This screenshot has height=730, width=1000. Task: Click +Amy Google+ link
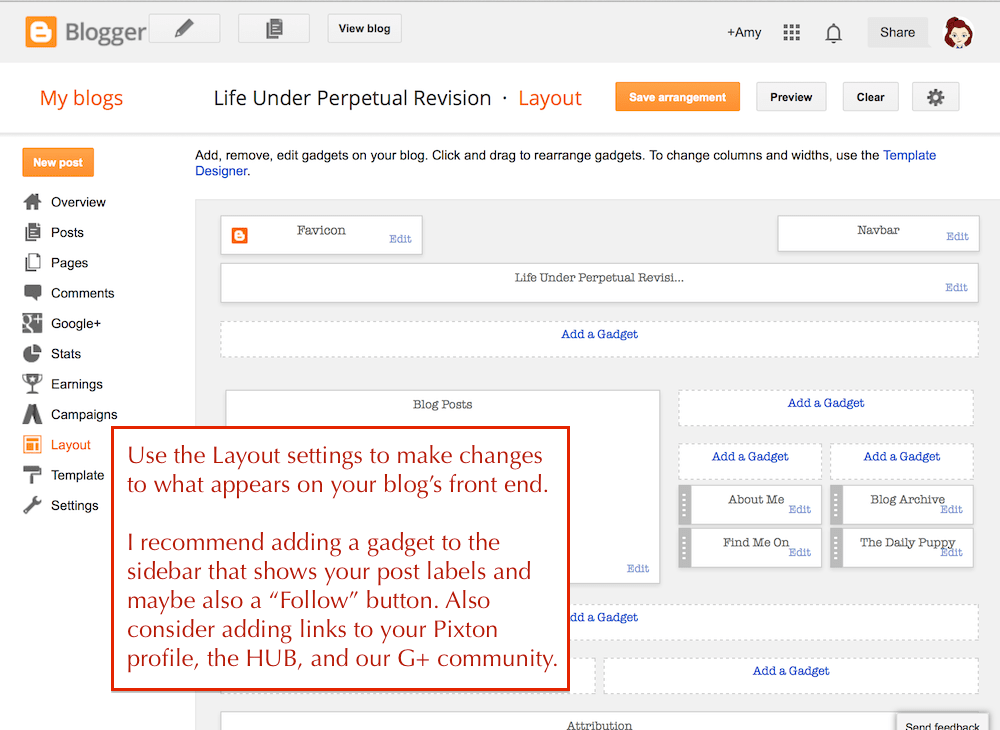point(744,33)
